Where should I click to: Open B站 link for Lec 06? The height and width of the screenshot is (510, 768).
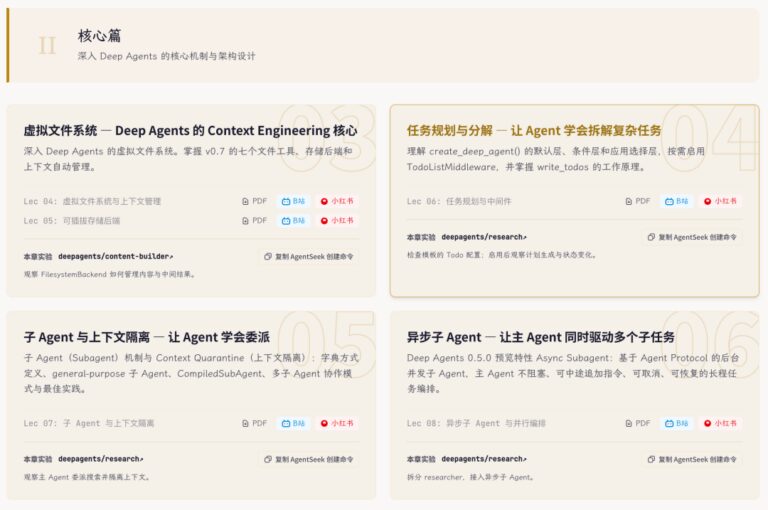pyautogui.click(x=676, y=201)
